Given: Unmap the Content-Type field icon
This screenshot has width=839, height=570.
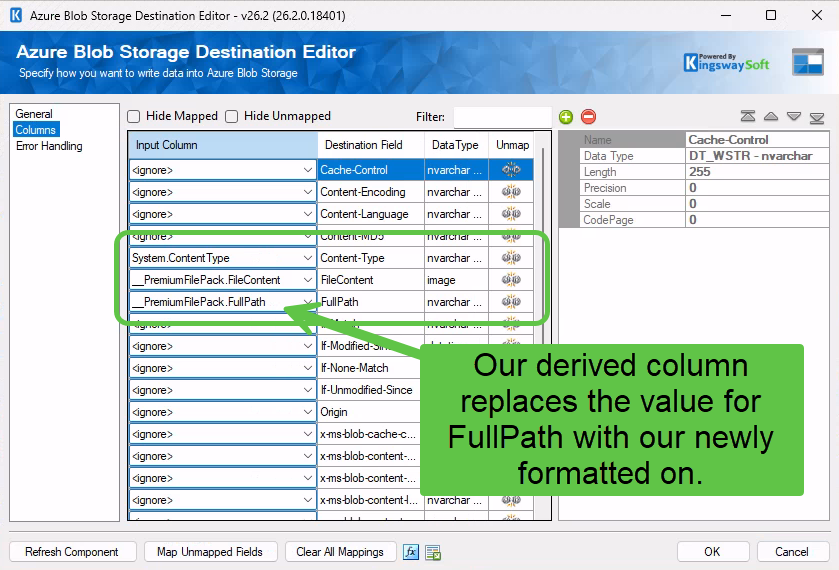Looking at the screenshot, I should click(511, 258).
